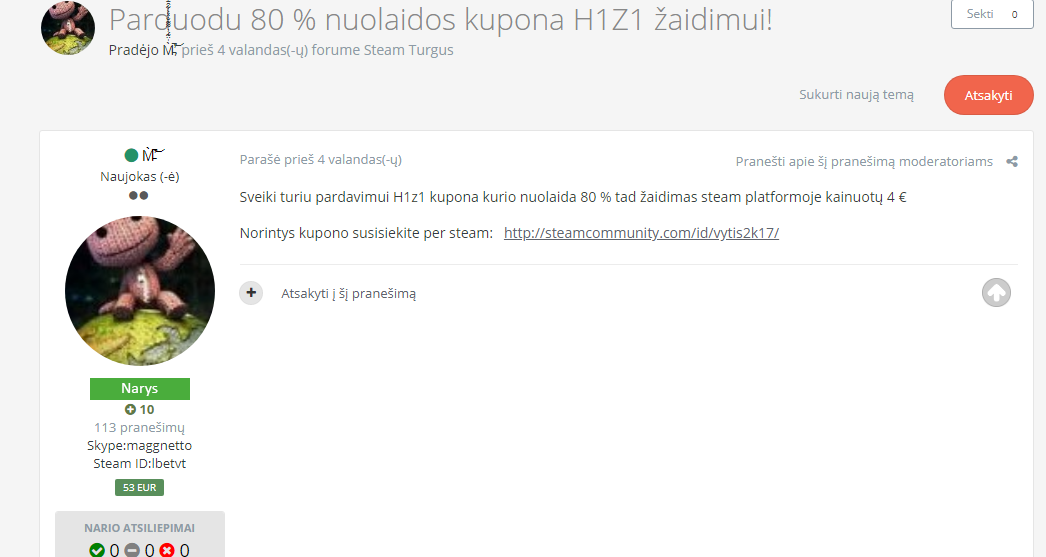Open the large Sackboy profile avatar

(x=140, y=290)
